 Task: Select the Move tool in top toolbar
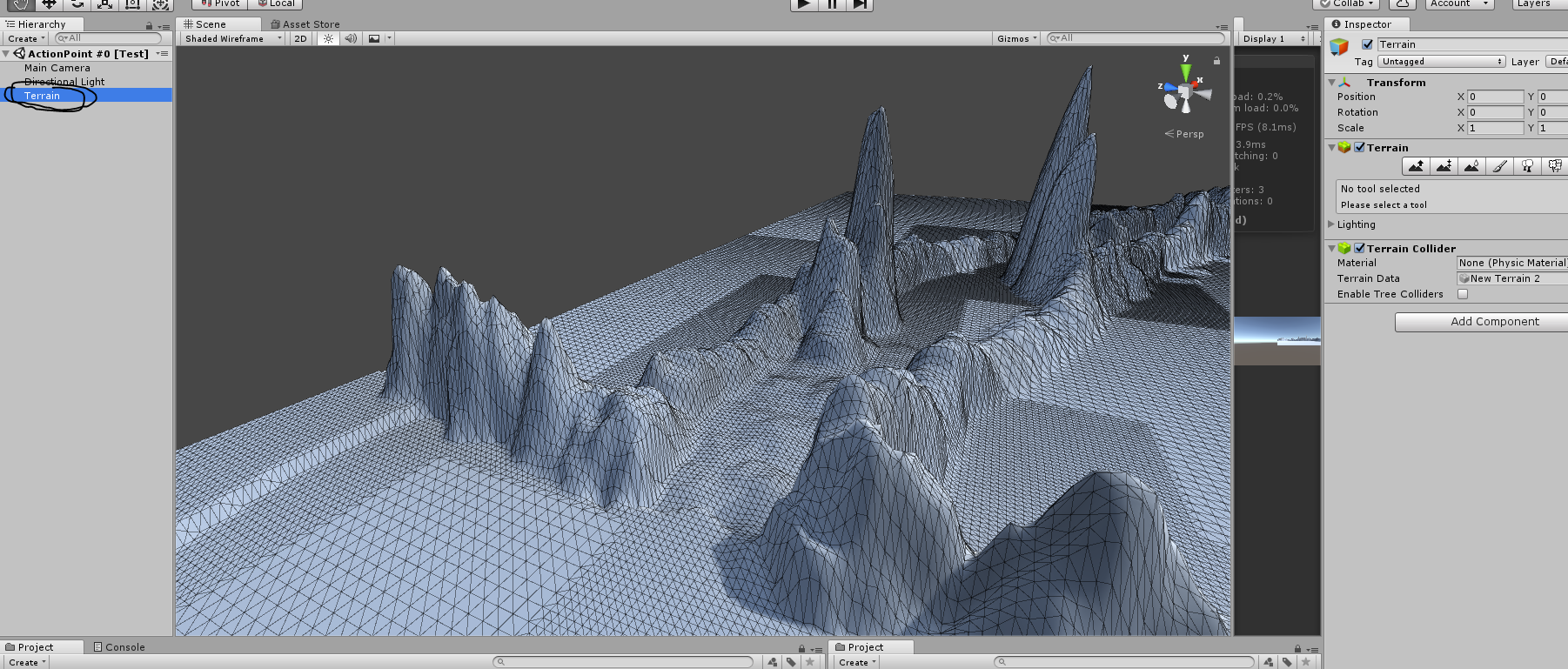(49, 4)
